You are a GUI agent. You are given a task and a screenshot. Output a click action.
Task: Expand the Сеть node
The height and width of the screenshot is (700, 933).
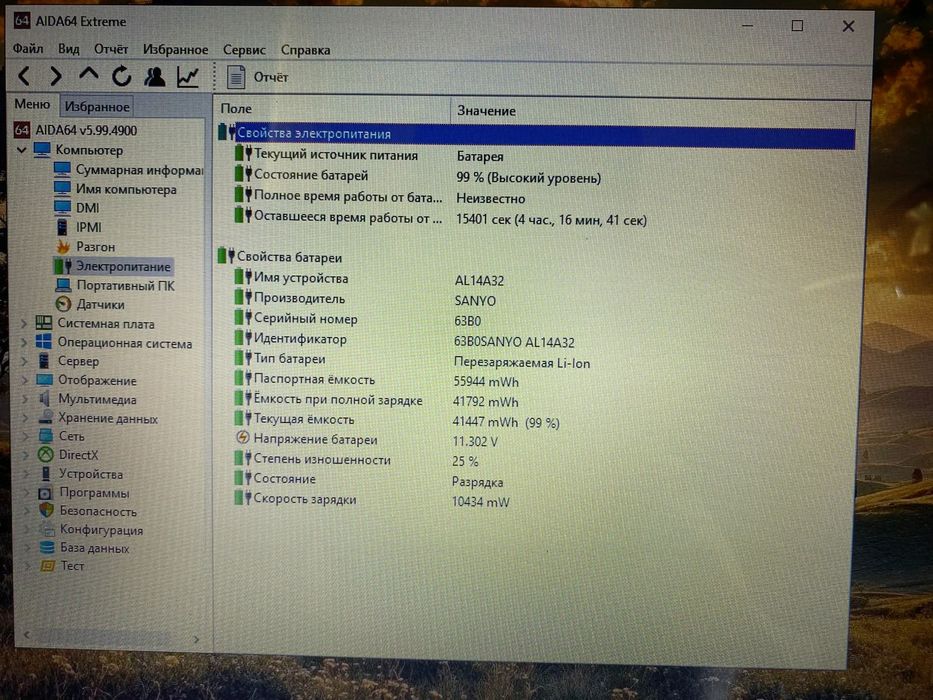coord(26,436)
